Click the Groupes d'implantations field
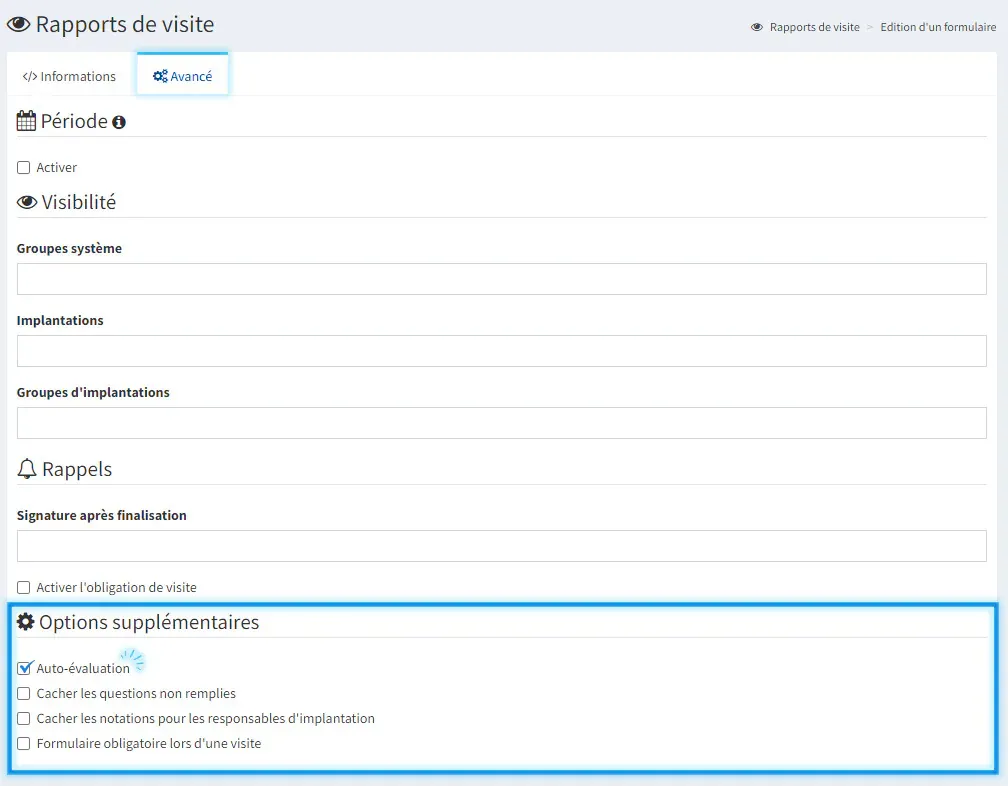The width and height of the screenshot is (1008, 786). click(501, 423)
